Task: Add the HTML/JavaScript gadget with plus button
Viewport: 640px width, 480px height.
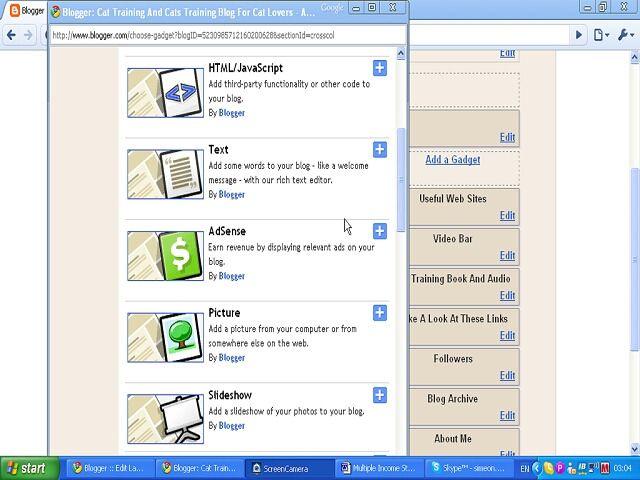Action: pyautogui.click(x=380, y=68)
